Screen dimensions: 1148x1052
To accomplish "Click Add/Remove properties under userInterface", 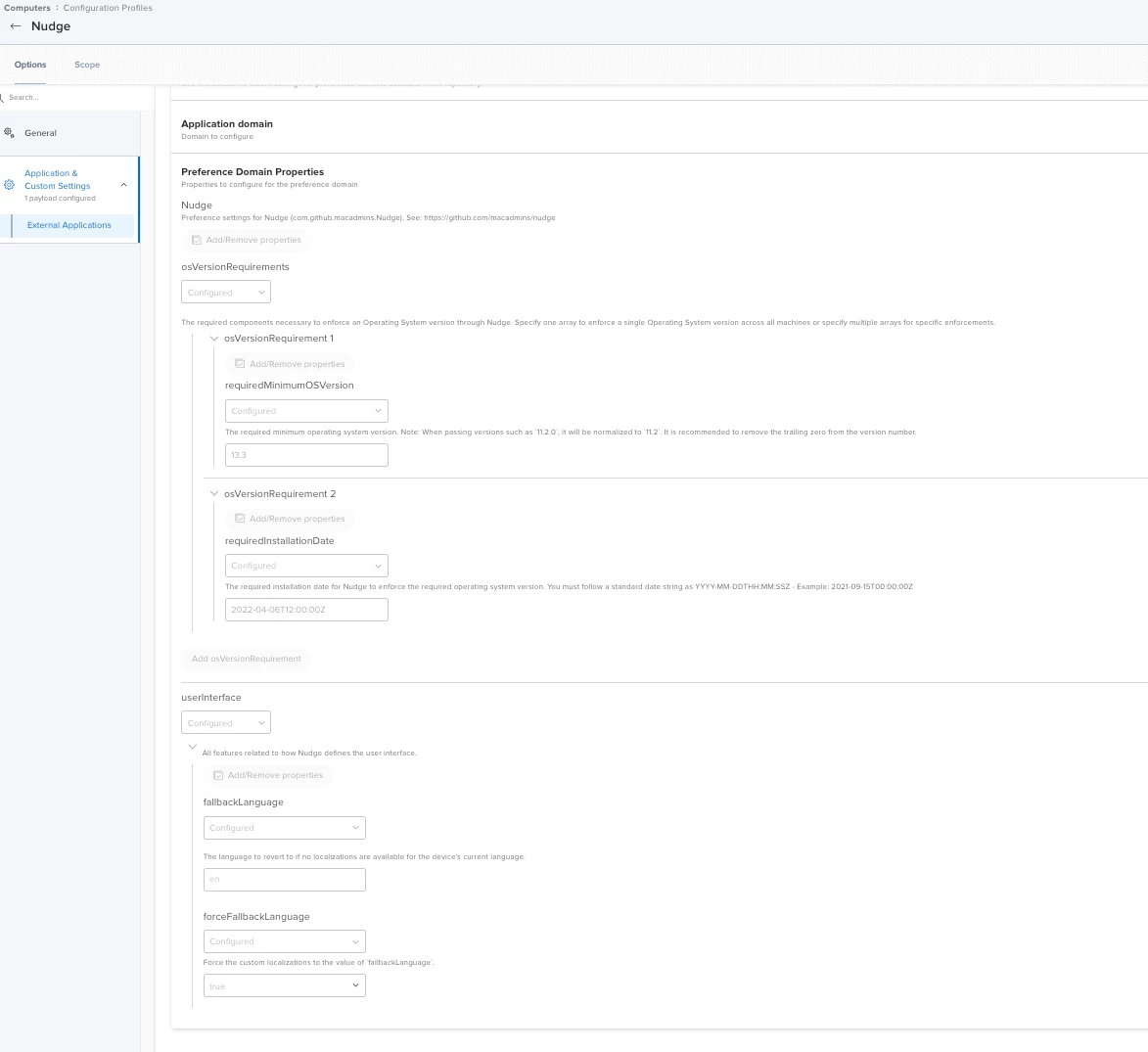I will [x=268, y=775].
